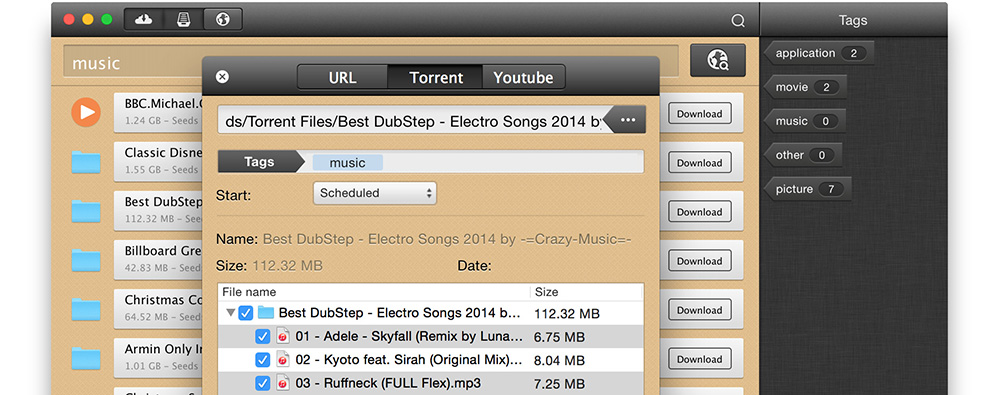
Task: Click the folder icon next to Classic Disney
Action: coord(86,162)
